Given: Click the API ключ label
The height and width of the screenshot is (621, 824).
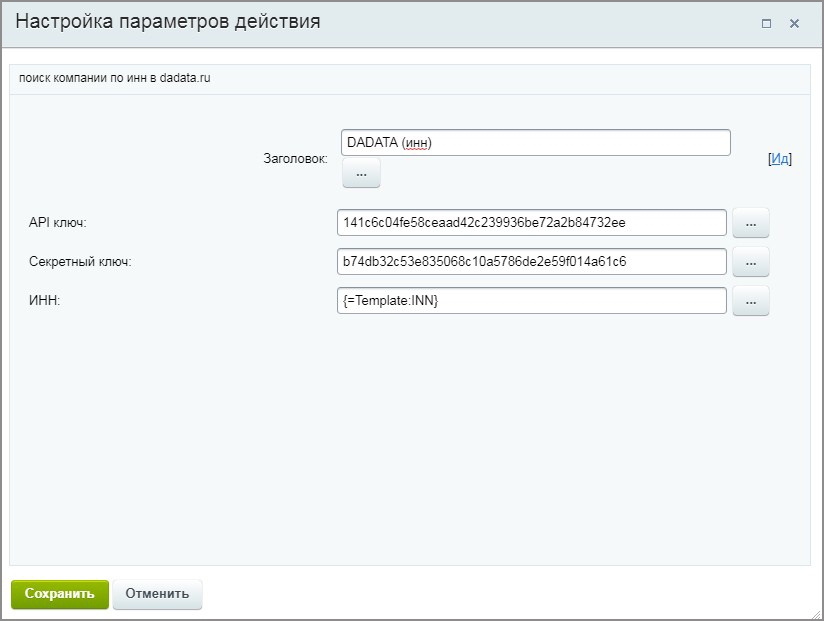Looking at the screenshot, I should pyautogui.click(x=58, y=223).
